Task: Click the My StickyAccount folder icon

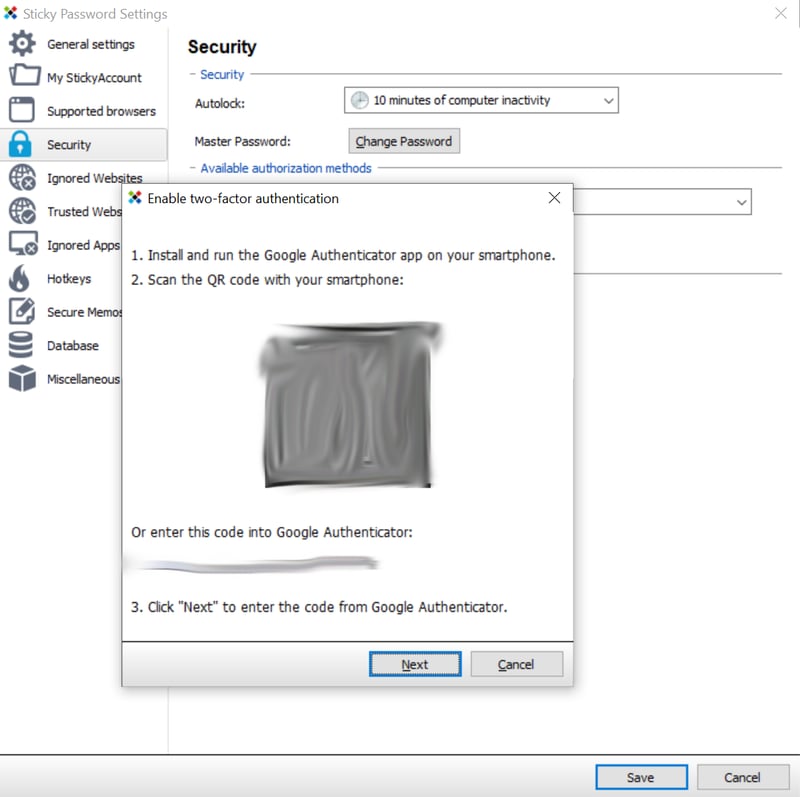Action: (x=24, y=76)
